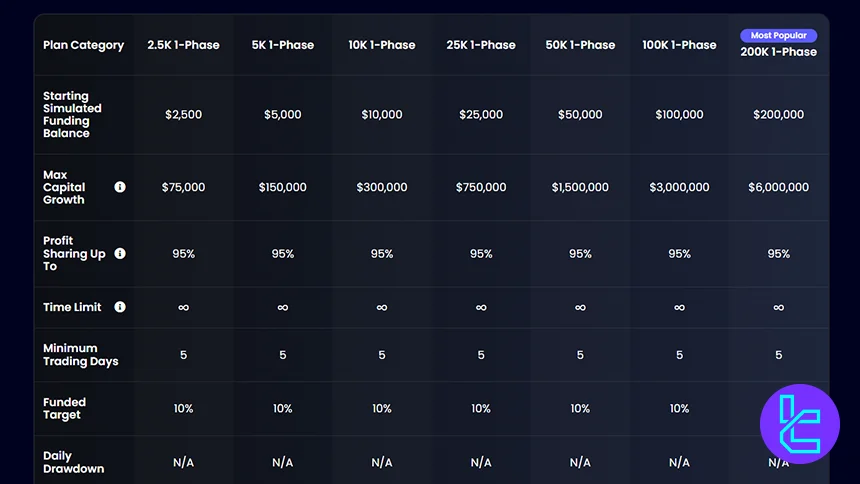Click the Starting Simulated Funding Balance label

click(x=72, y=115)
